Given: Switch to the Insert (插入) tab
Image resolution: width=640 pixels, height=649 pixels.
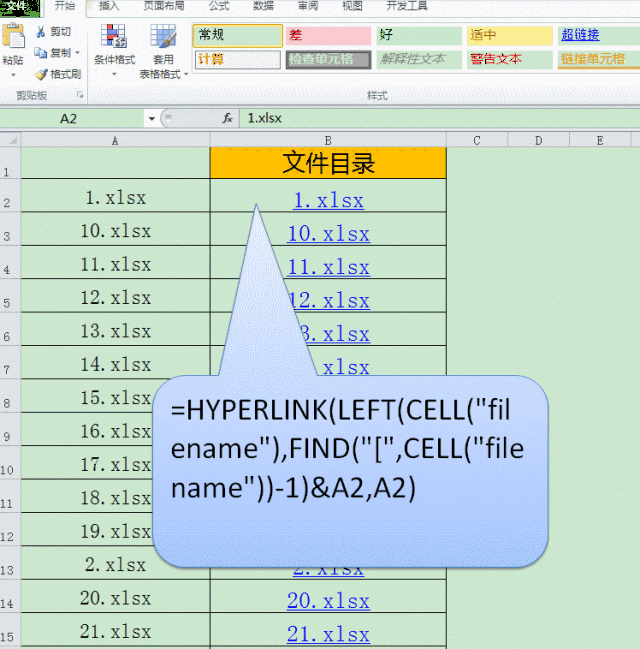Looking at the screenshot, I should click(x=109, y=6).
